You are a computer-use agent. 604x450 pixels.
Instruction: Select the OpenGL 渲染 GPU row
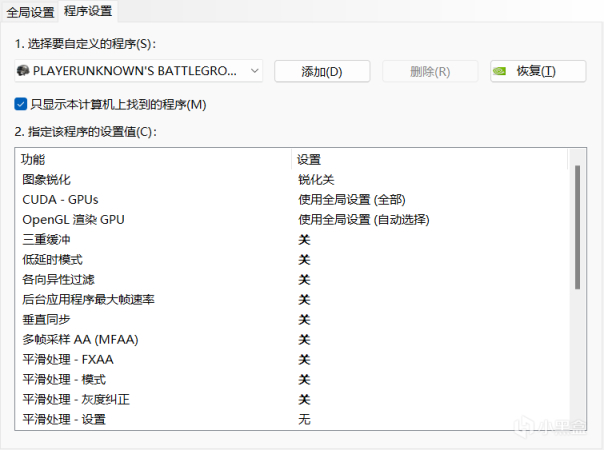(293, 220)
